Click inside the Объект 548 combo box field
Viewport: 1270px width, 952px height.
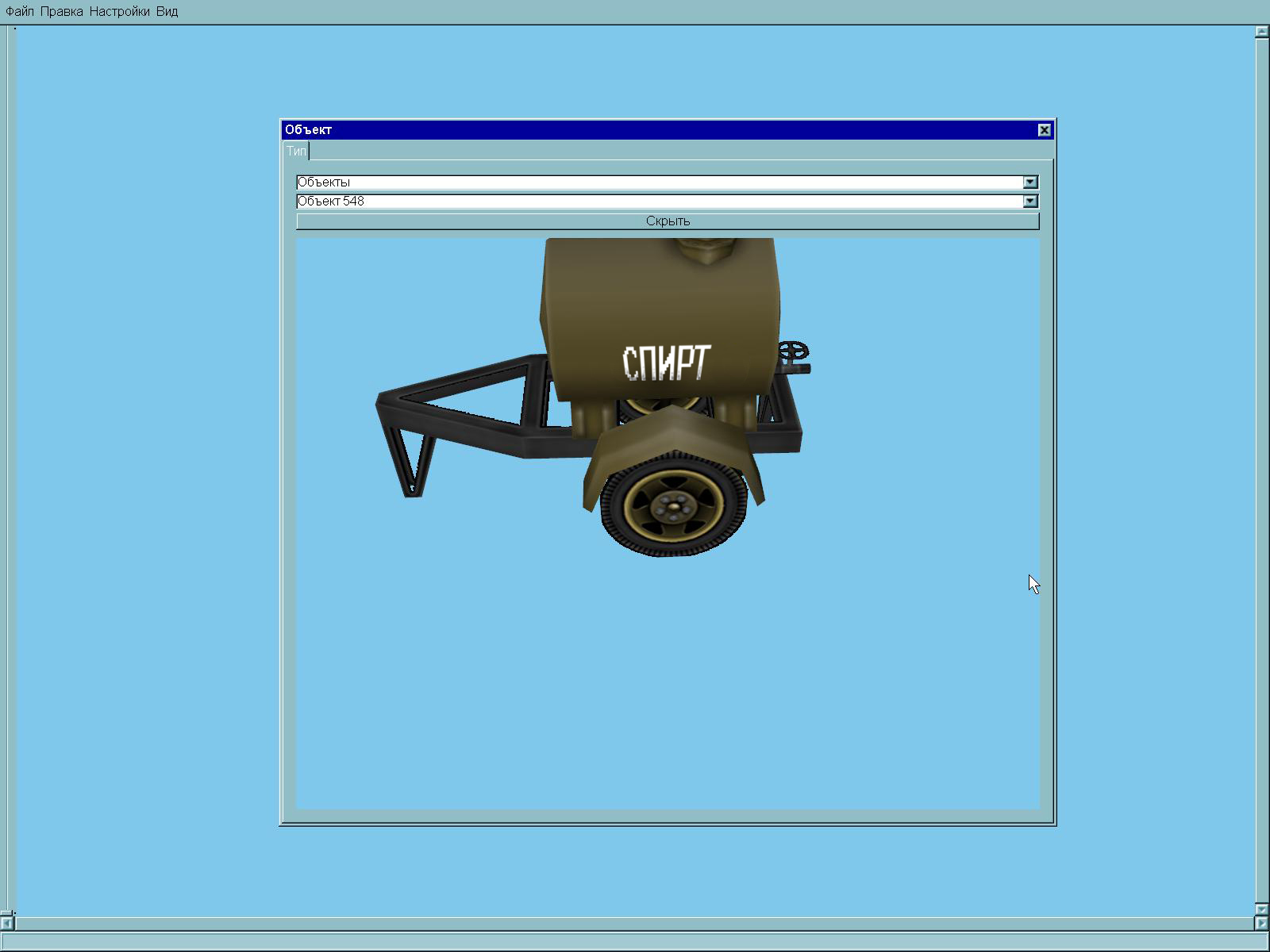[x=659, y=202]
